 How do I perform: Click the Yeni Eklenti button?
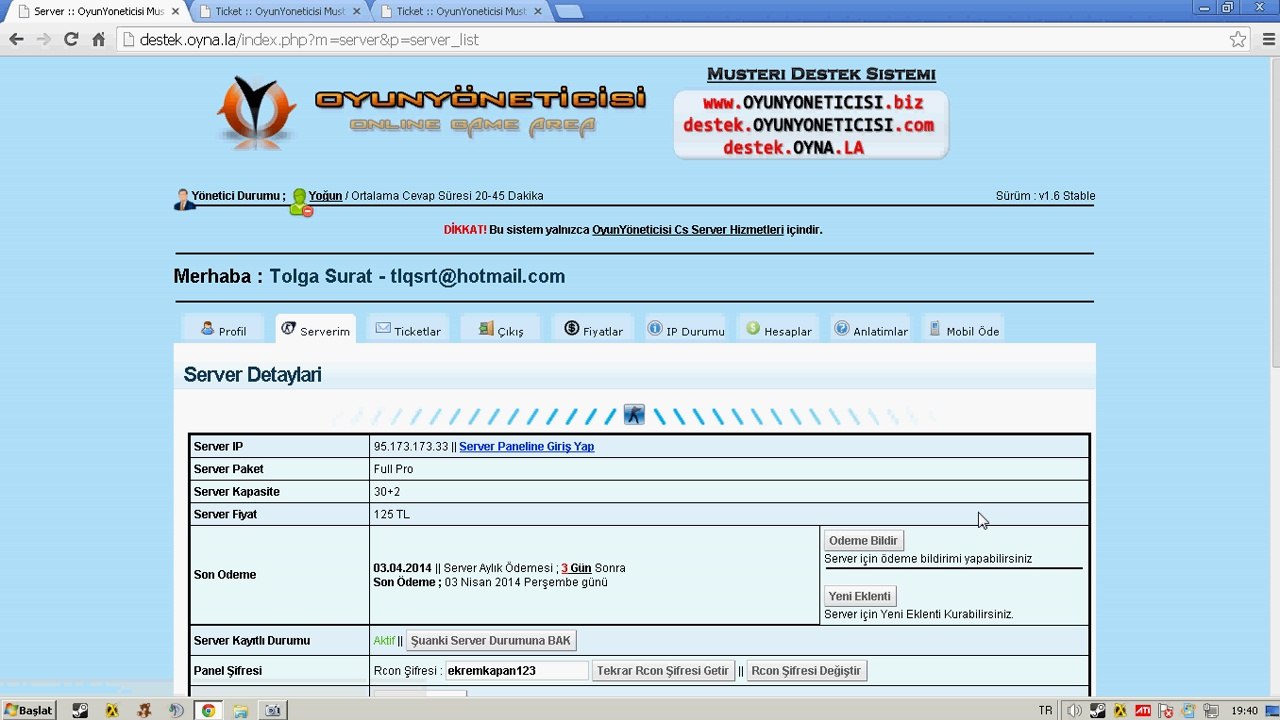coord(859,596)
